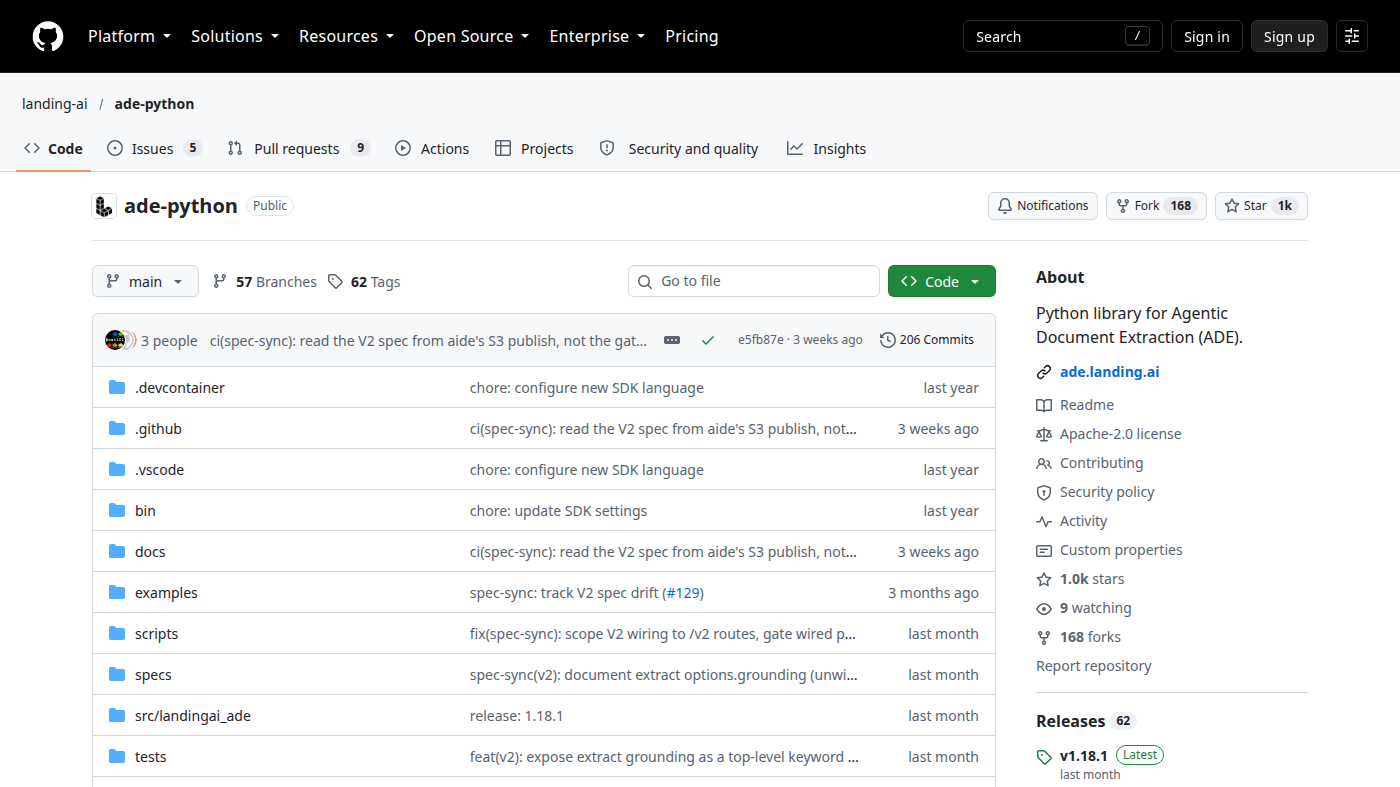Click the branch icon beside 57 Branches
The height and width of the screenshot is (787, 1400).
pyautogui.click(x=220, y=282)
